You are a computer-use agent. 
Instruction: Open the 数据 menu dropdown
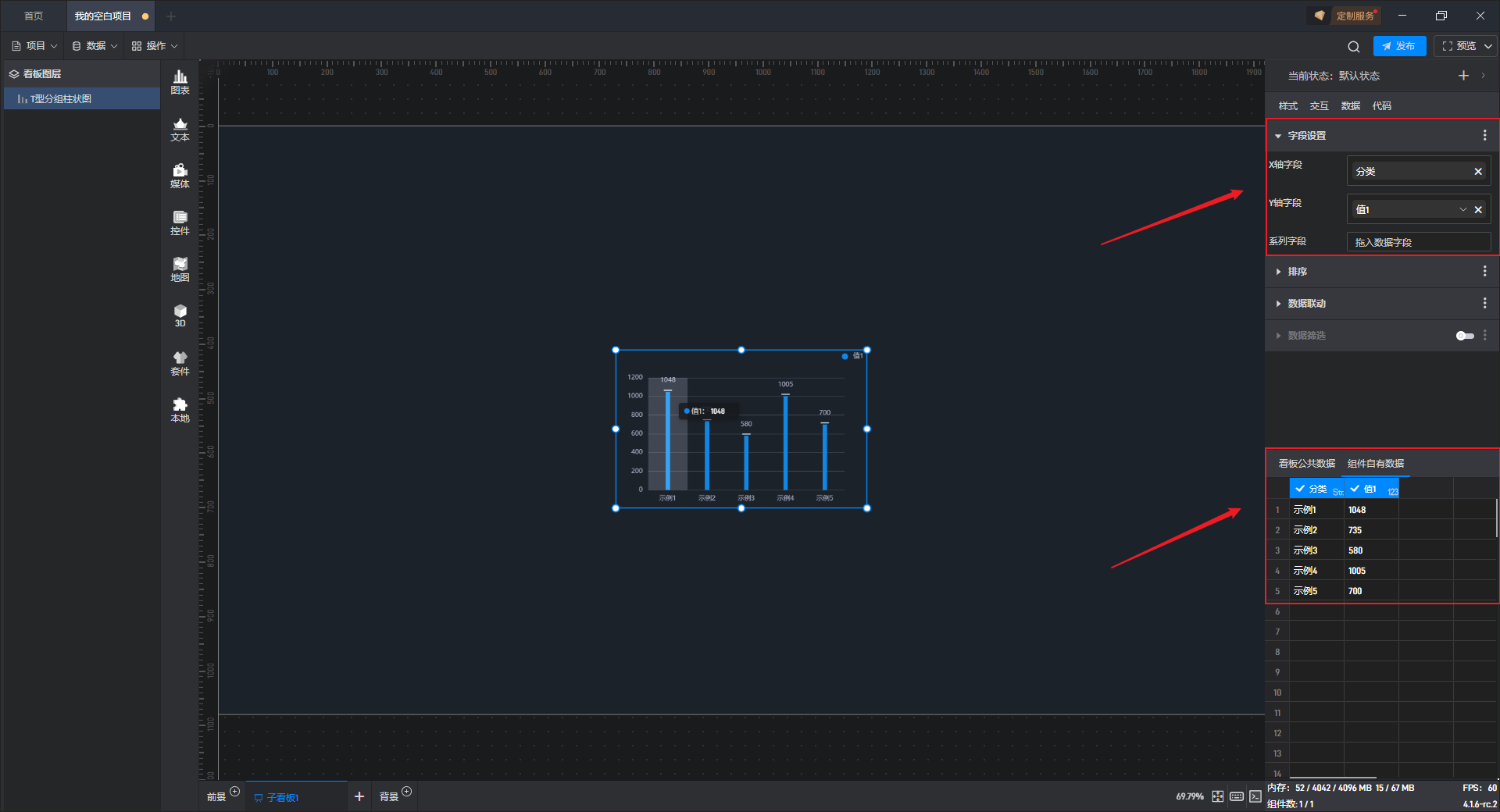(95, 46)
